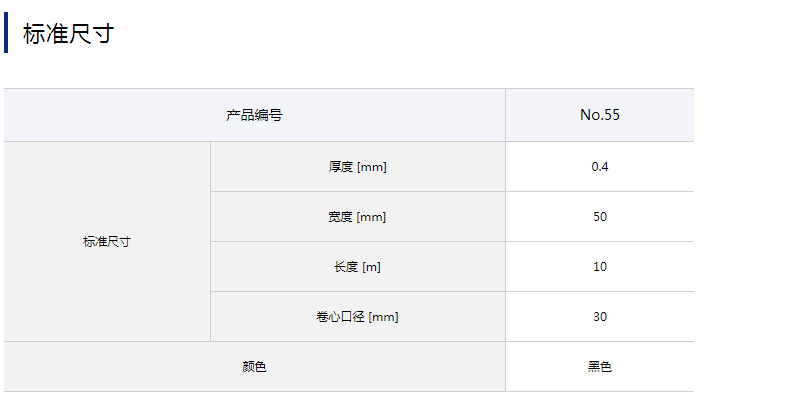Select the core diameter value 30

click(x=600, y=317)
